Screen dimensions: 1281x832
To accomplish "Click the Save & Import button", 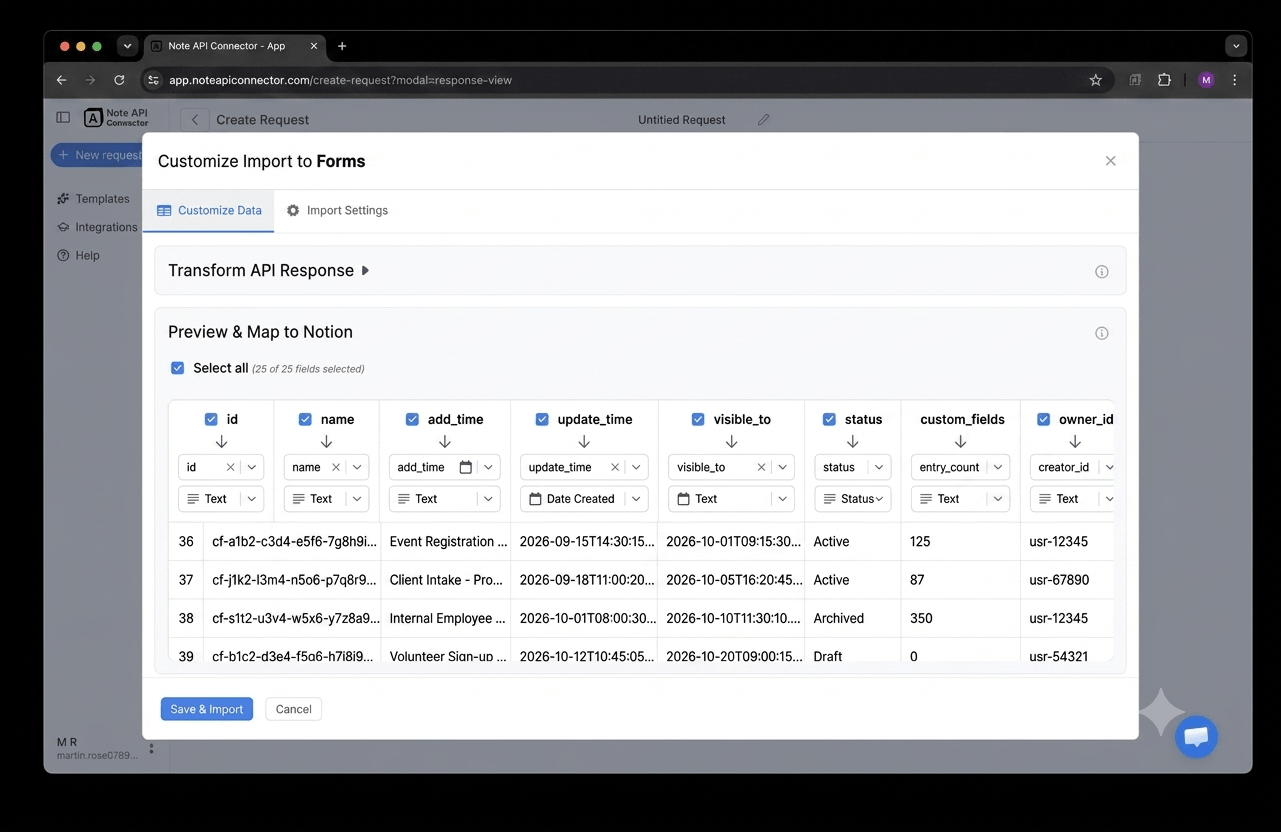I will click(x=207, y=709).
